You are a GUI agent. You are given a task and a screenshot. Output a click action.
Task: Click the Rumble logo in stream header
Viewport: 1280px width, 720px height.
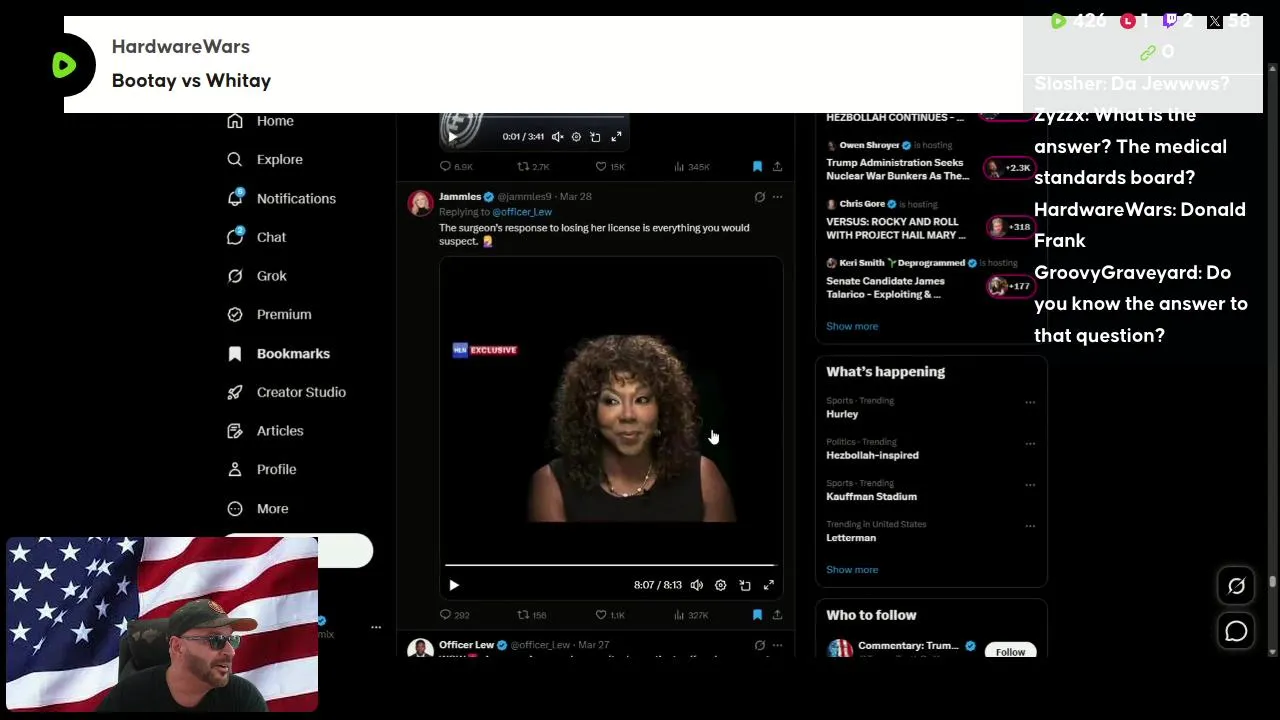(x=64, y=65)
